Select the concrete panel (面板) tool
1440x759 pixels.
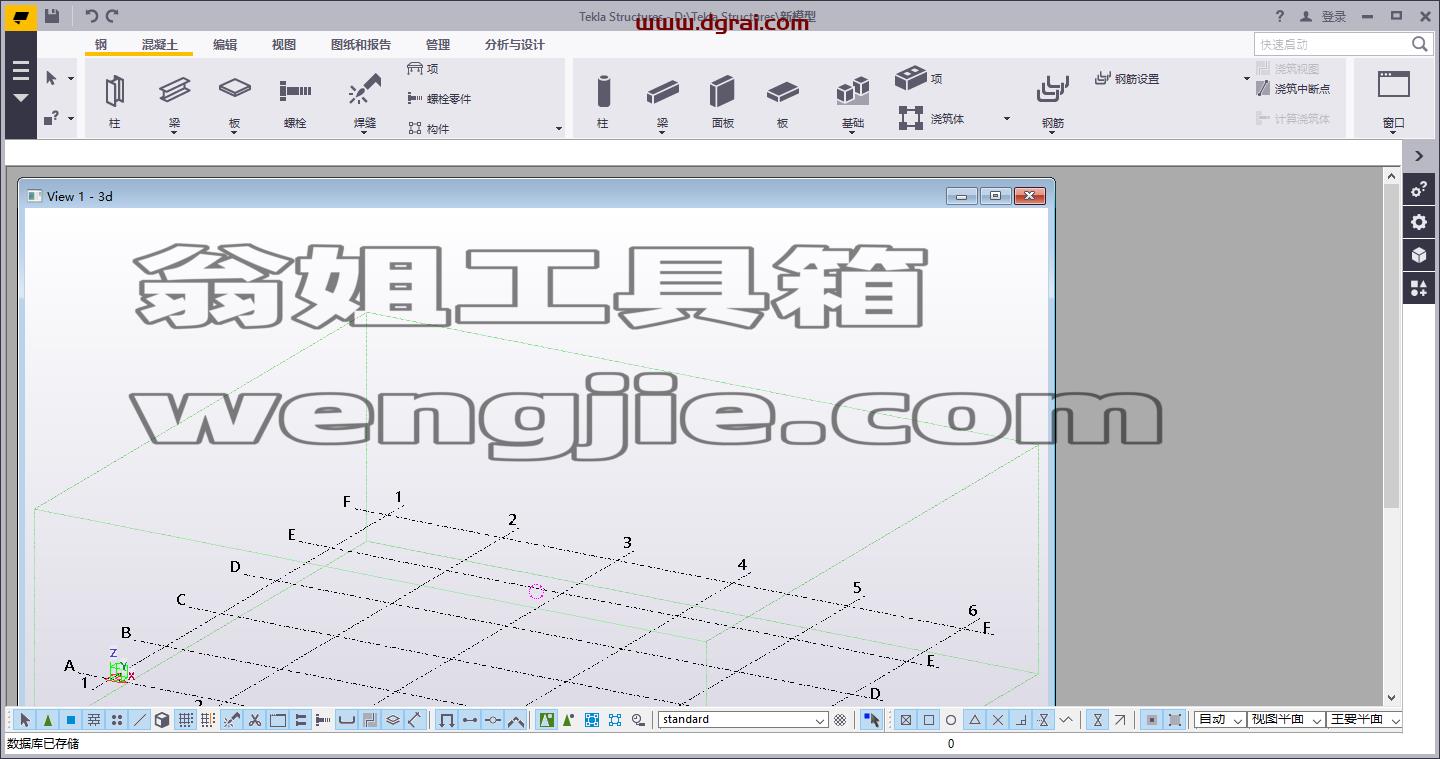pos(722,100)
